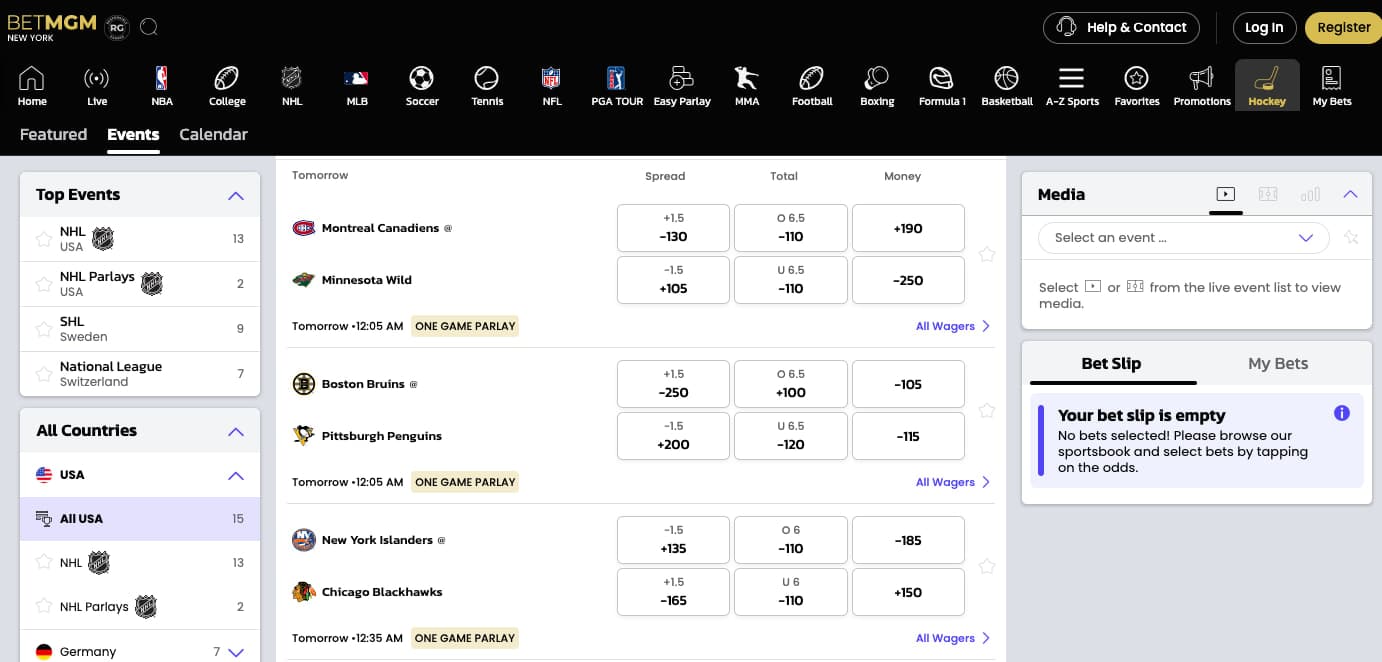Show the media statistics chart view
Screen dimensions: 1382x662
pyautogui.click(x=1310, y=194)
